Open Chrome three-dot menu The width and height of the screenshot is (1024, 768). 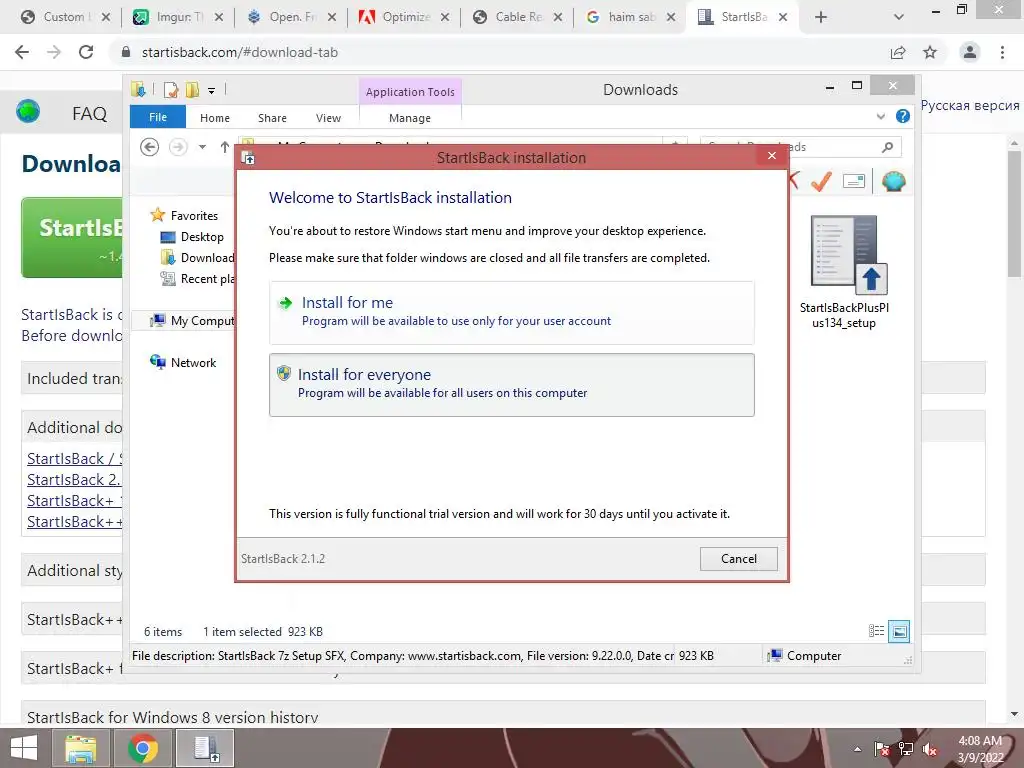[1002, 52]
